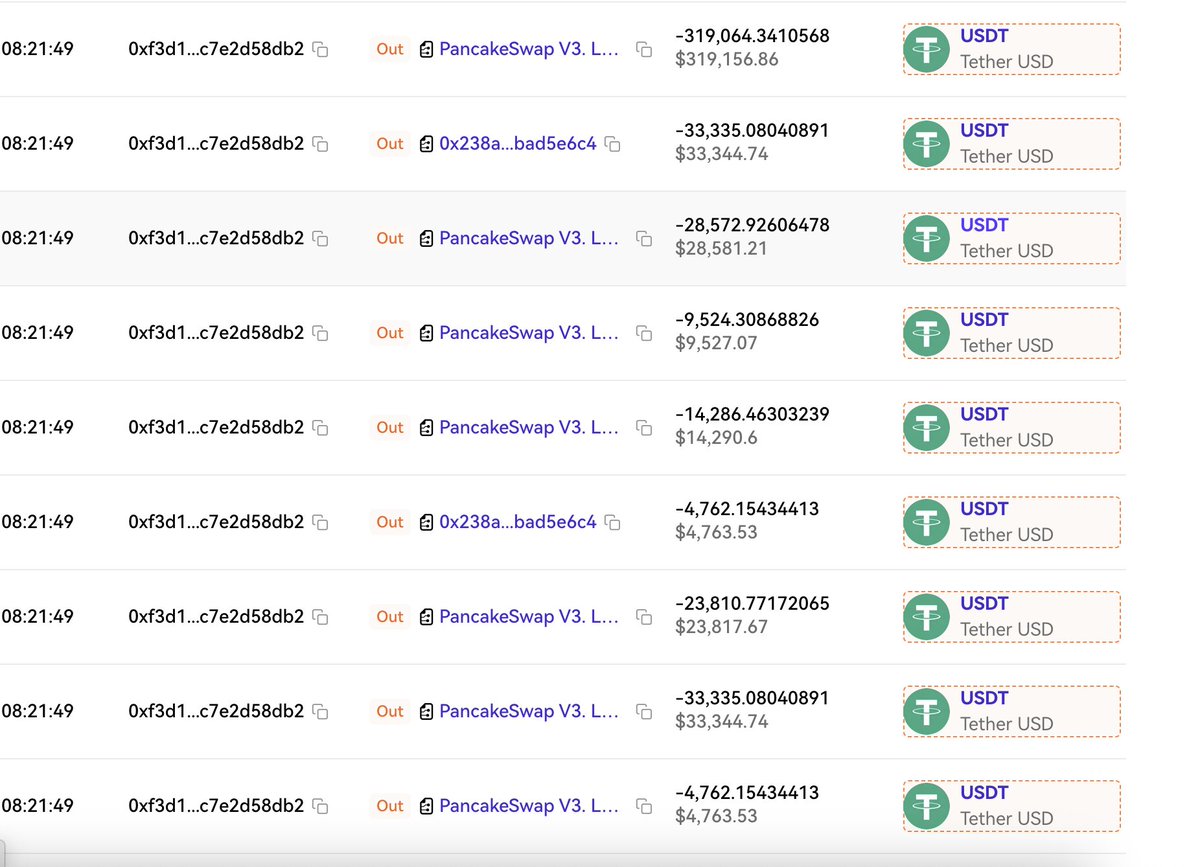Viewport: 1200px width, 867px height.
Task: Open PancakeSwap V3 link in the bottom row
Action: (x=529, y=806)
